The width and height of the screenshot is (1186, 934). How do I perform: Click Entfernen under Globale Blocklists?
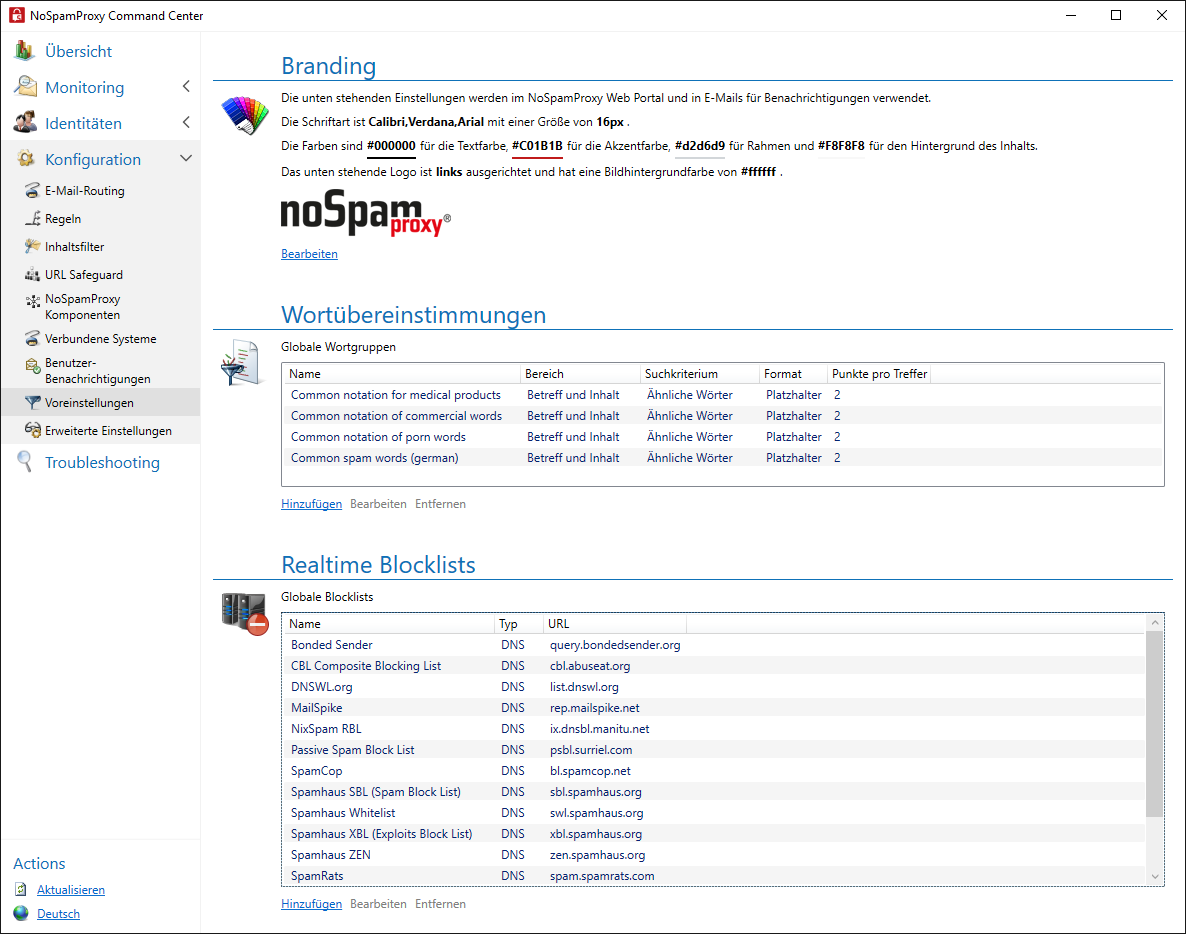440,904
